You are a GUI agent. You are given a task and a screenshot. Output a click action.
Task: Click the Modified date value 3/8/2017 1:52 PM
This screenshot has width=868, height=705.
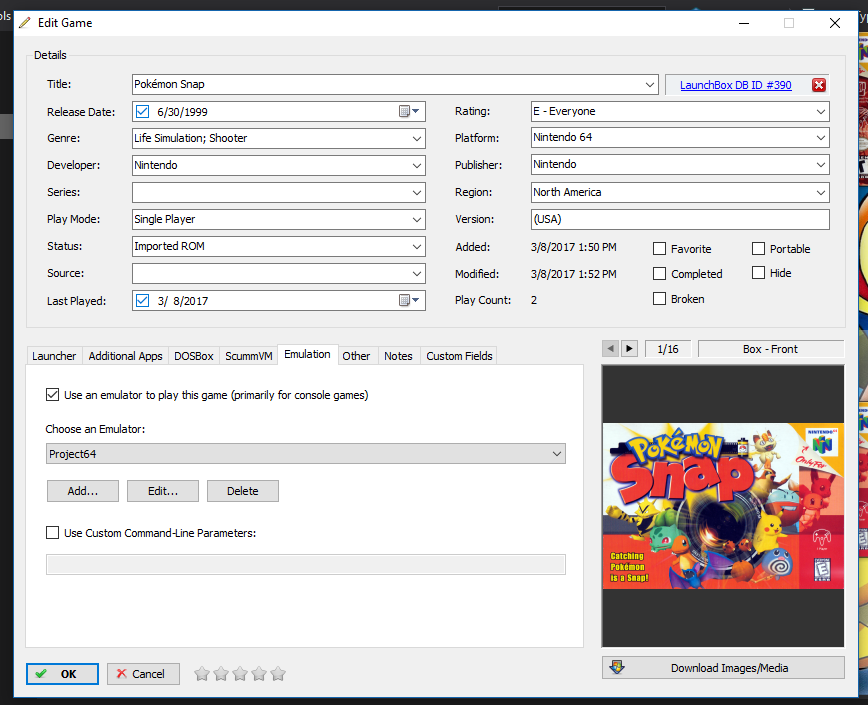tap(574, 274)
